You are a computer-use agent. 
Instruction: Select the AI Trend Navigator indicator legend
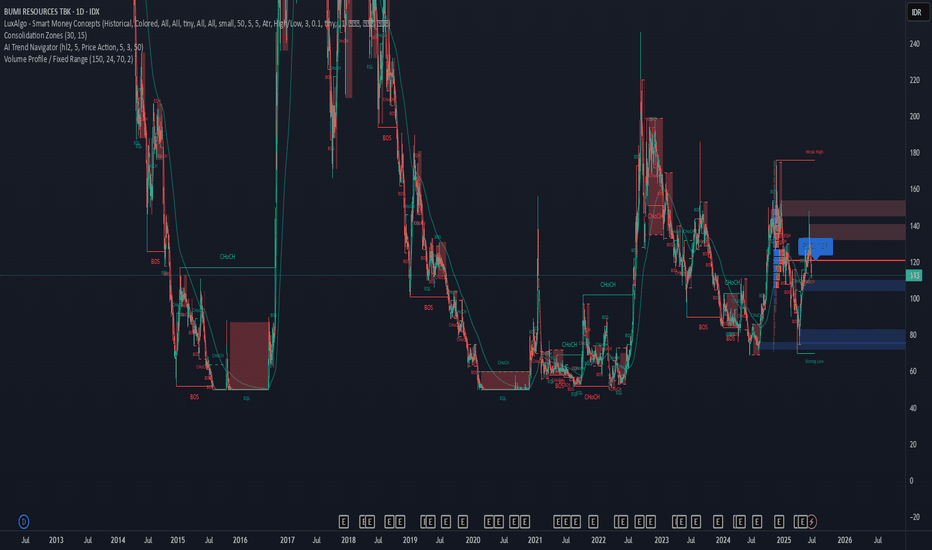[x=74, y=47]
